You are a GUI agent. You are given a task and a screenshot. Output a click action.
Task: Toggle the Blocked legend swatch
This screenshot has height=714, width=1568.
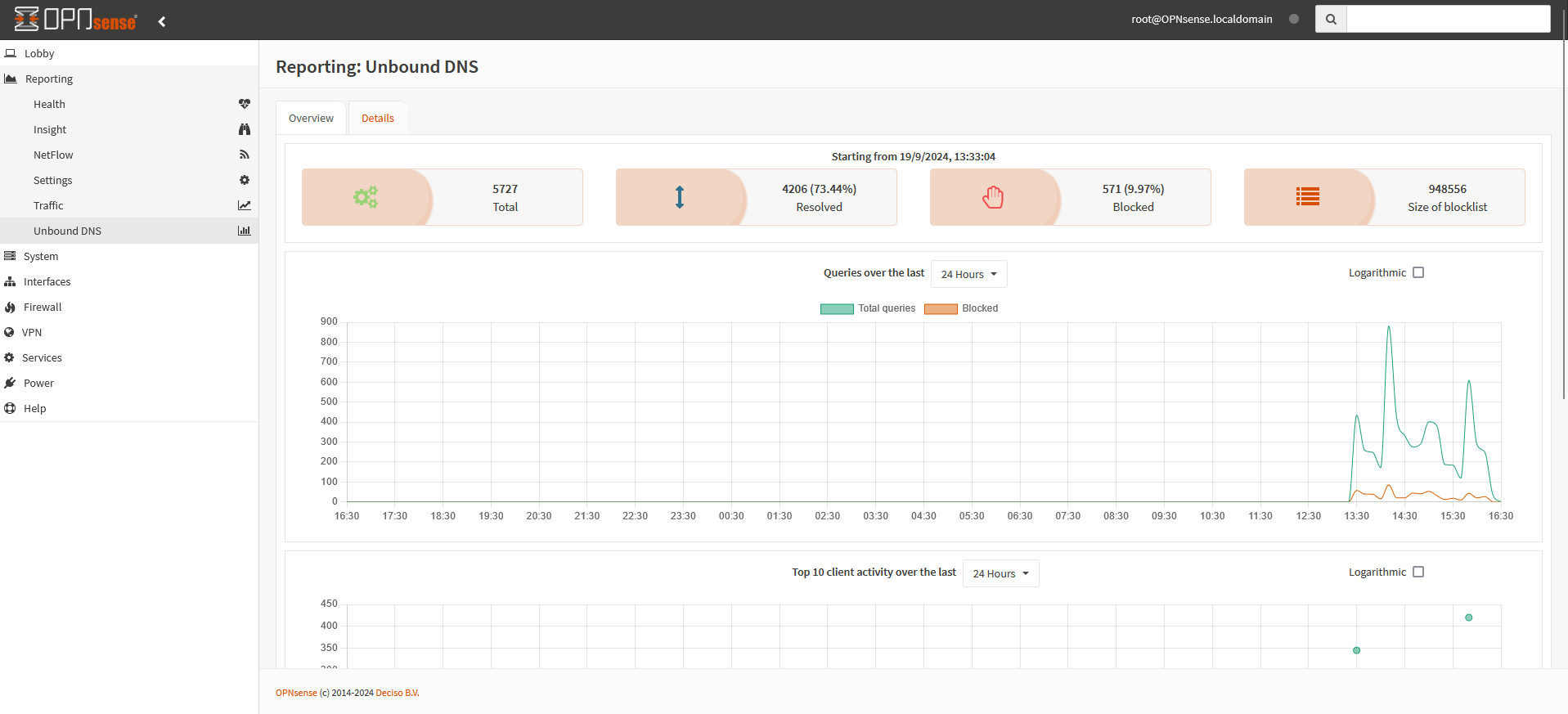click(x=941, y=308)
